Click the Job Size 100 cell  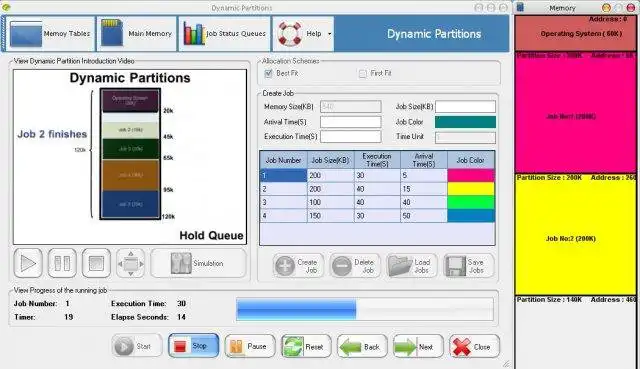point(331,202)
